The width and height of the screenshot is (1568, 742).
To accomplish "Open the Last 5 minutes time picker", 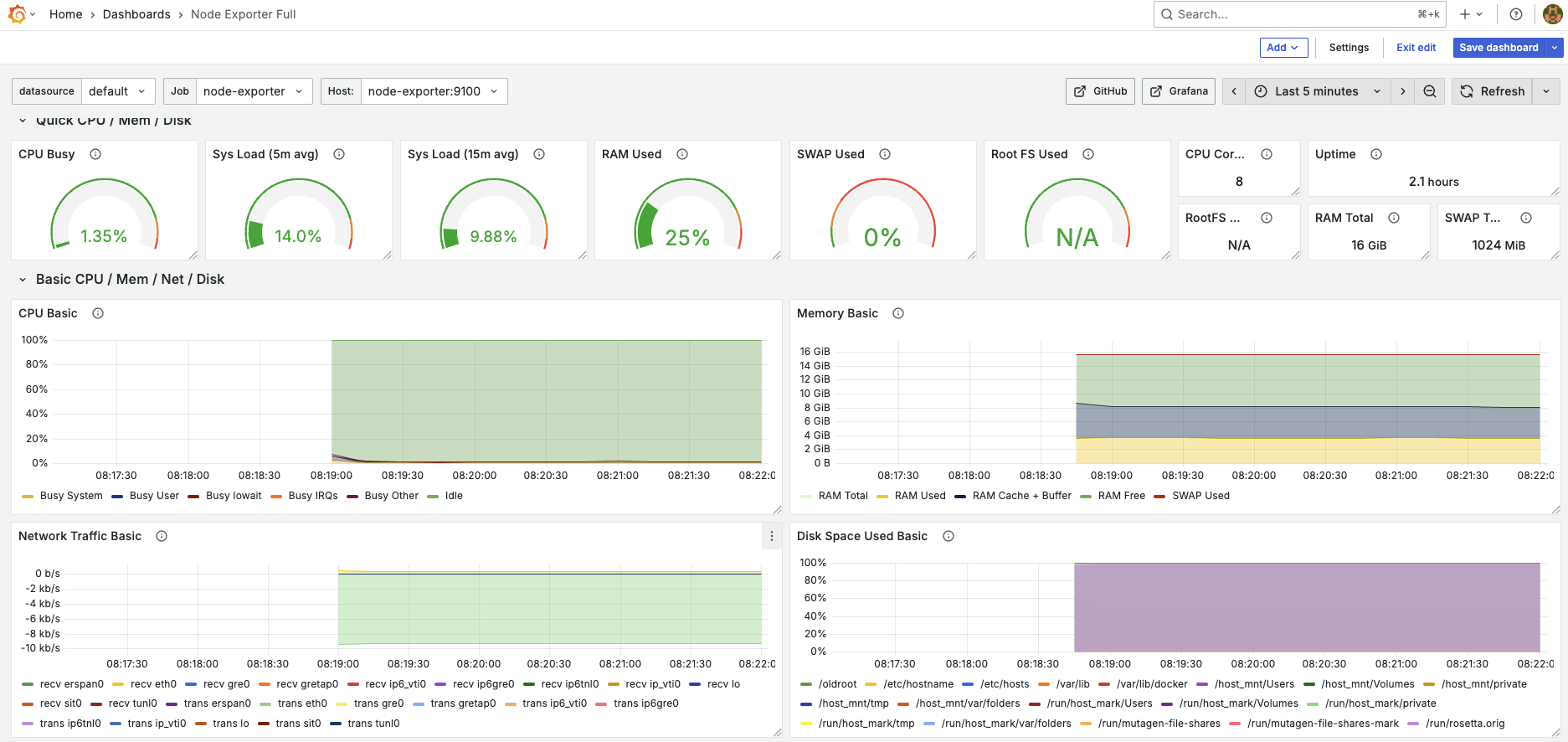I will tap(1319, 91).
